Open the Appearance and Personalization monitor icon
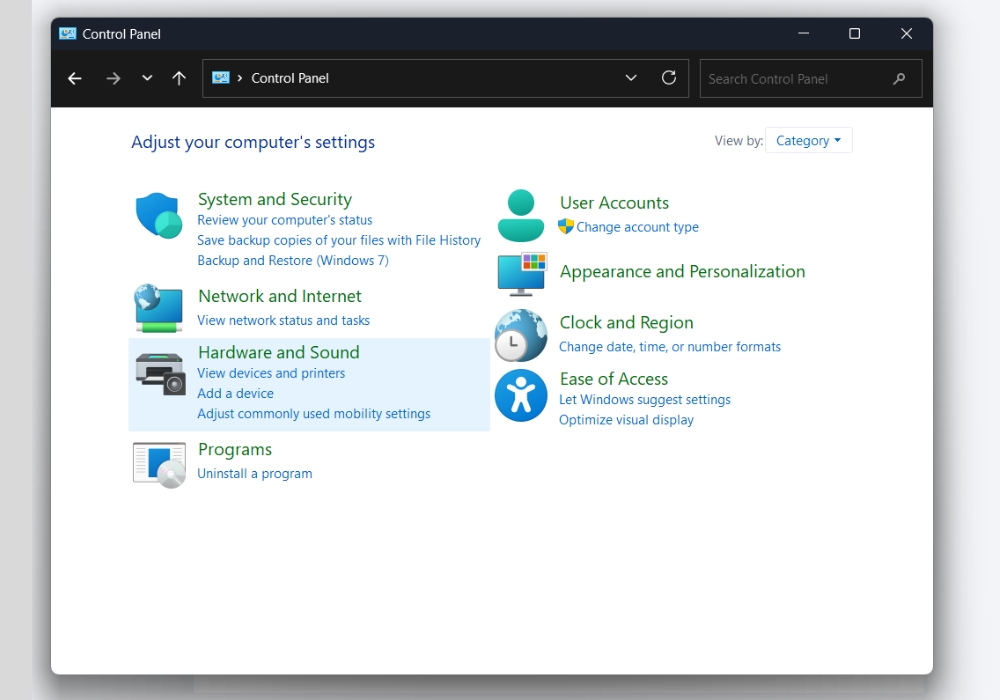The height and width of the screenshot is (700, 1000). click(x=522, y=274)
